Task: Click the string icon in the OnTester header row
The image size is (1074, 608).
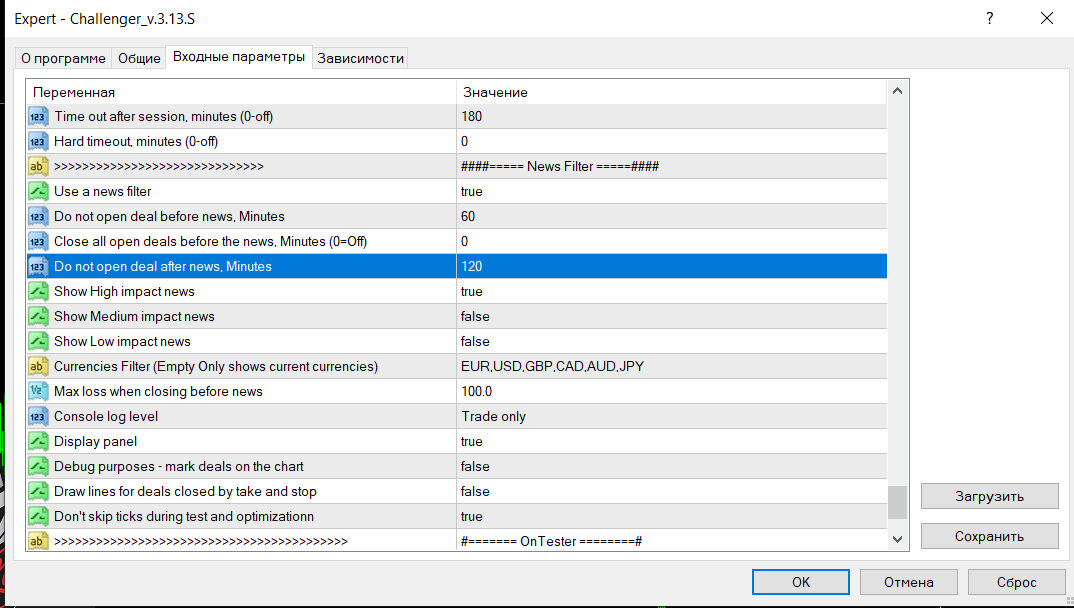Action: click(38, 541)
